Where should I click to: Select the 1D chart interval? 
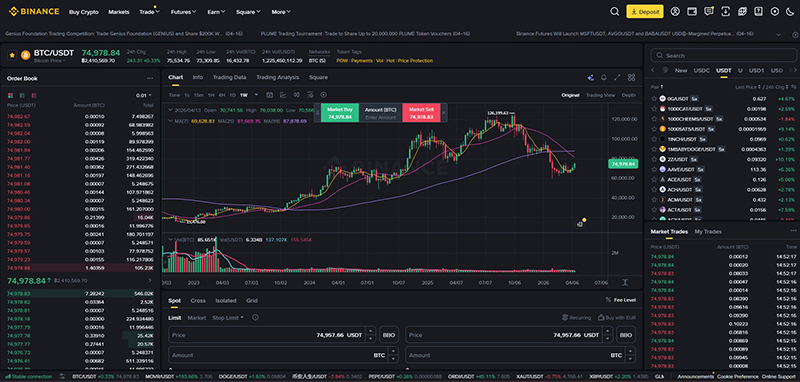pyautogui.click(x=232, y=95)
